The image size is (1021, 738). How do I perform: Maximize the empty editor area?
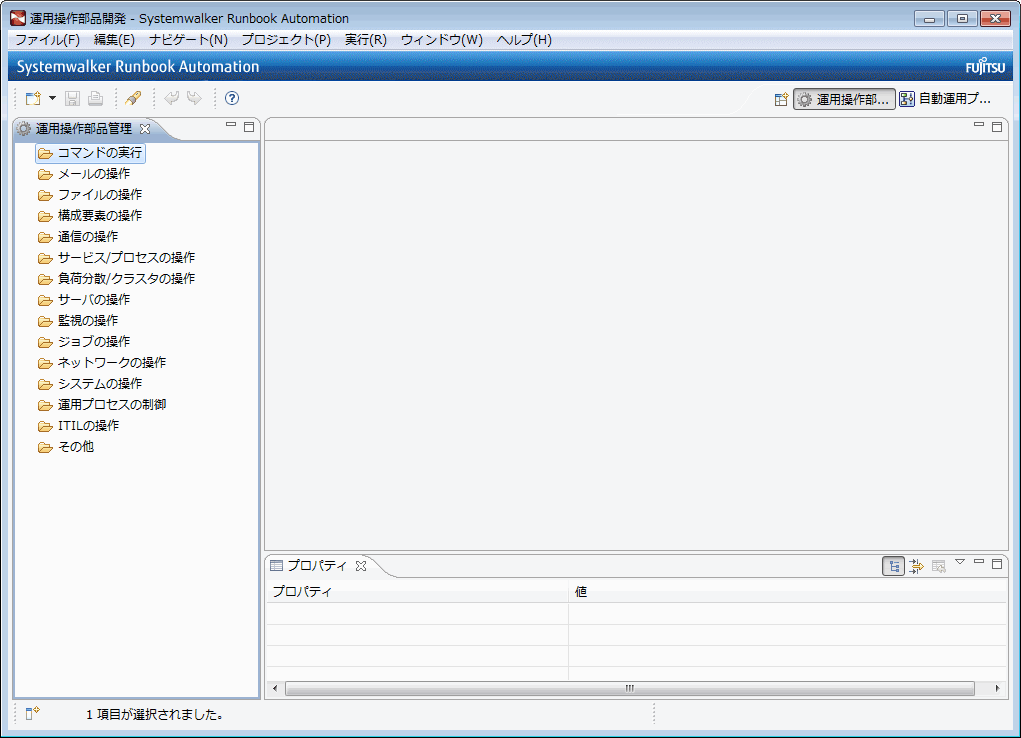997,126
